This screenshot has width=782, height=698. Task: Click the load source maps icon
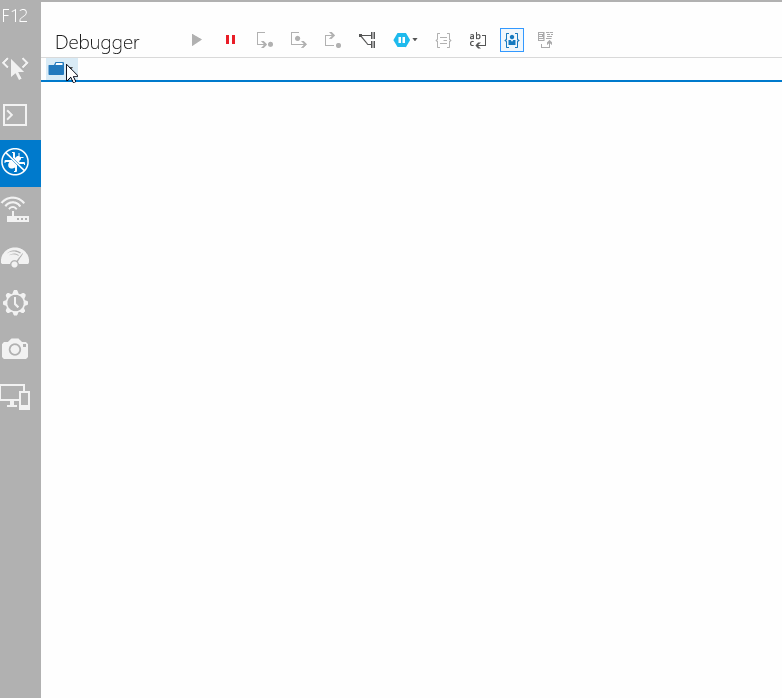(x=546, y=40)
